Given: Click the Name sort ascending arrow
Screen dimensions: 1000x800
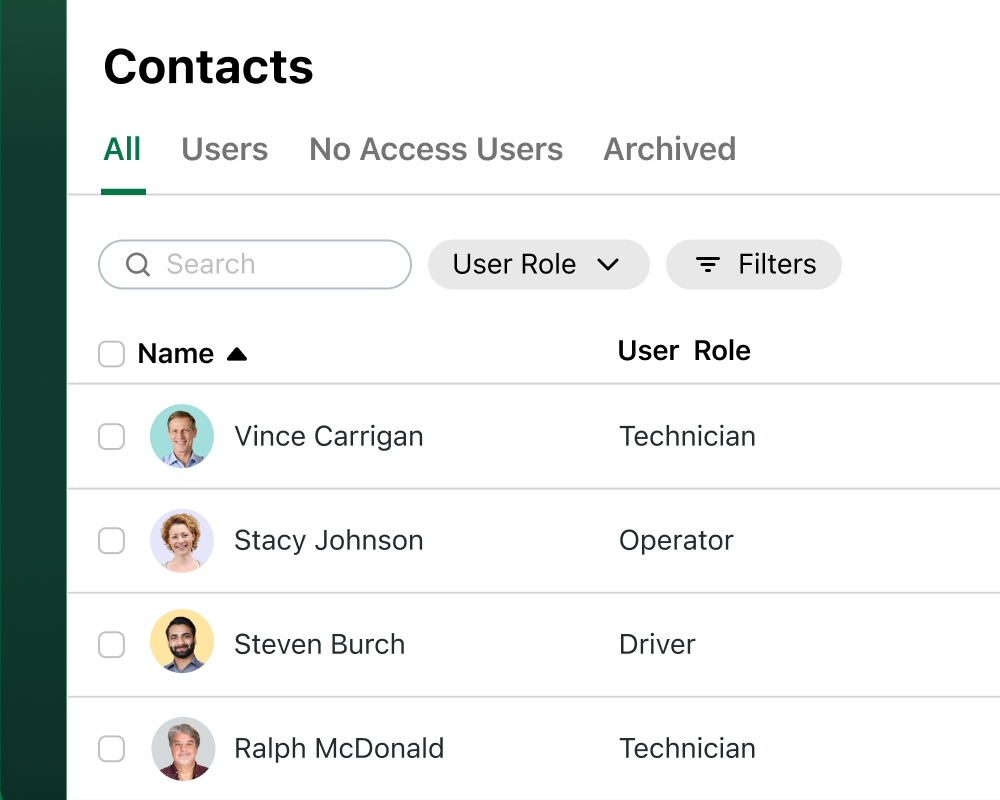Looking at the screenshot, I should 237,354.
